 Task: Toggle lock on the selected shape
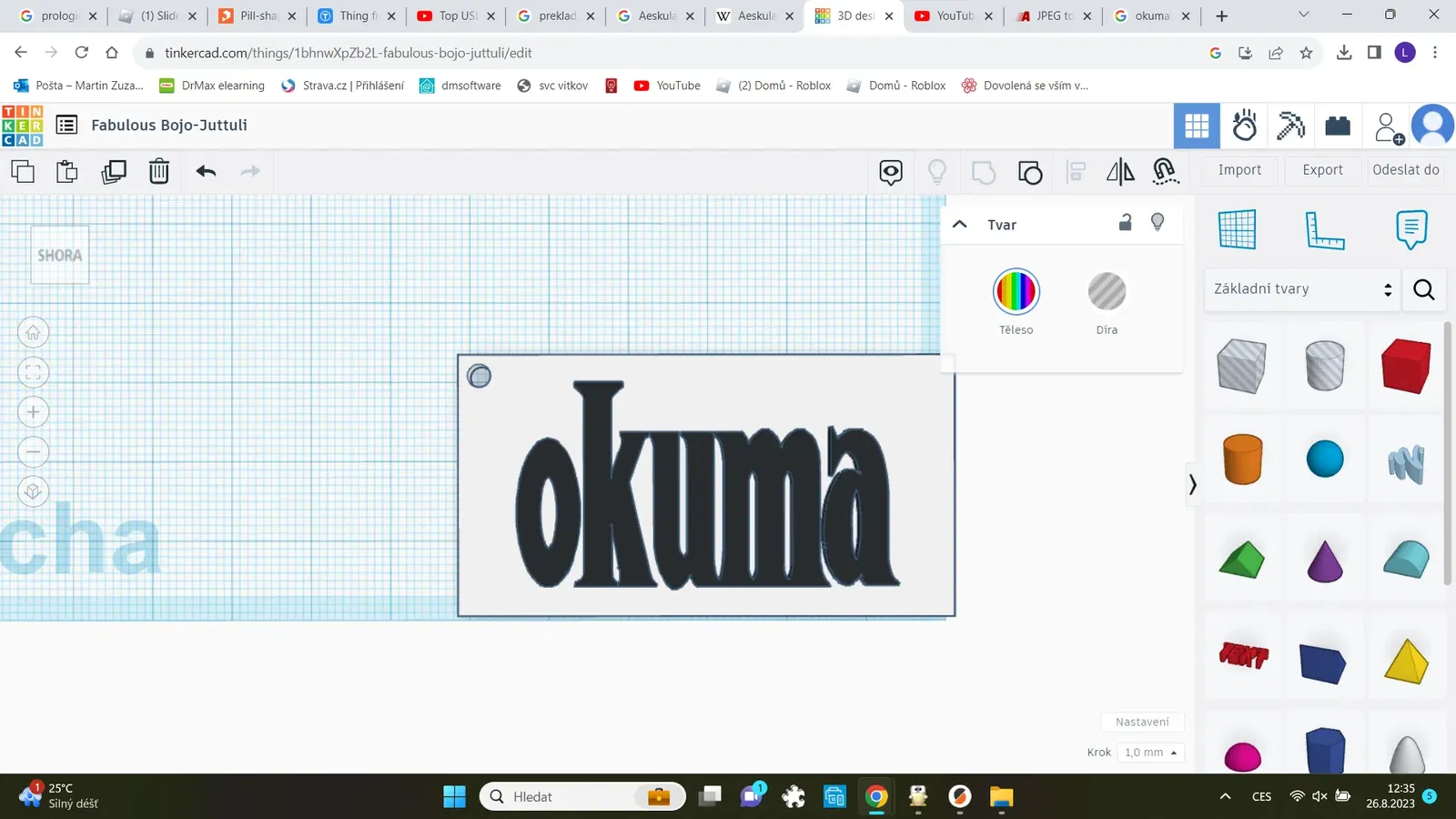(1126, 222)
